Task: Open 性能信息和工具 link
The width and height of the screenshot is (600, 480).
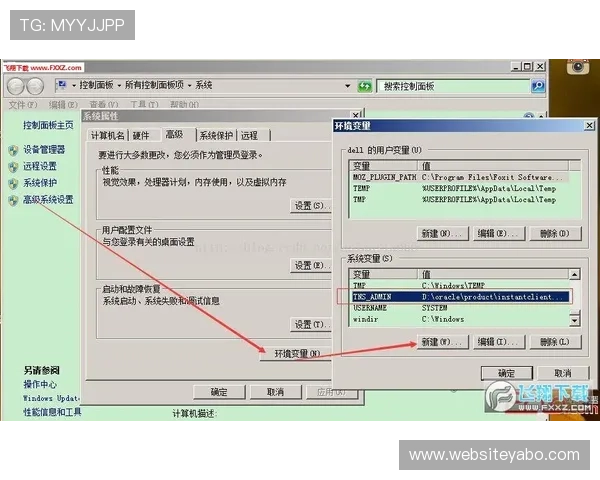Action: [52, 412]
